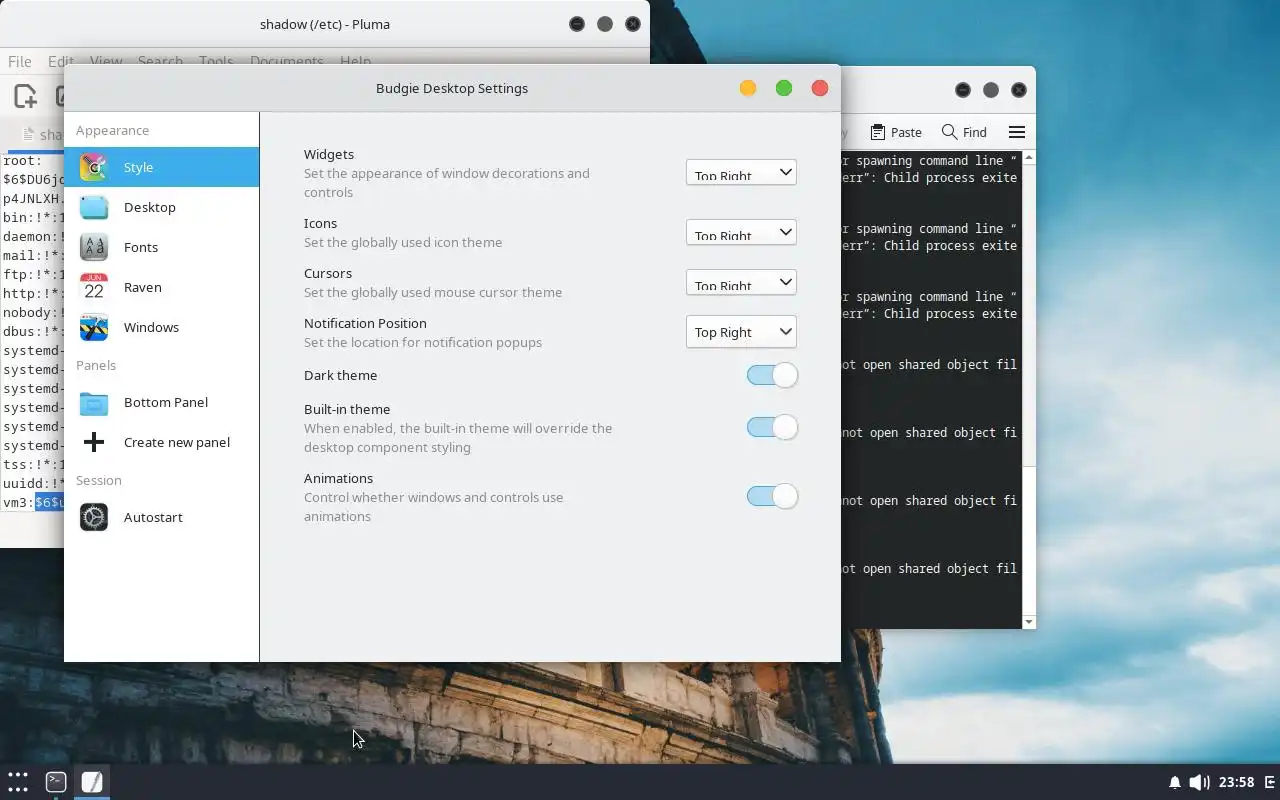Open Pluma's Edit menu
Image resolution: width=1280 pixels, height=800 pixels.
[61, 61]
